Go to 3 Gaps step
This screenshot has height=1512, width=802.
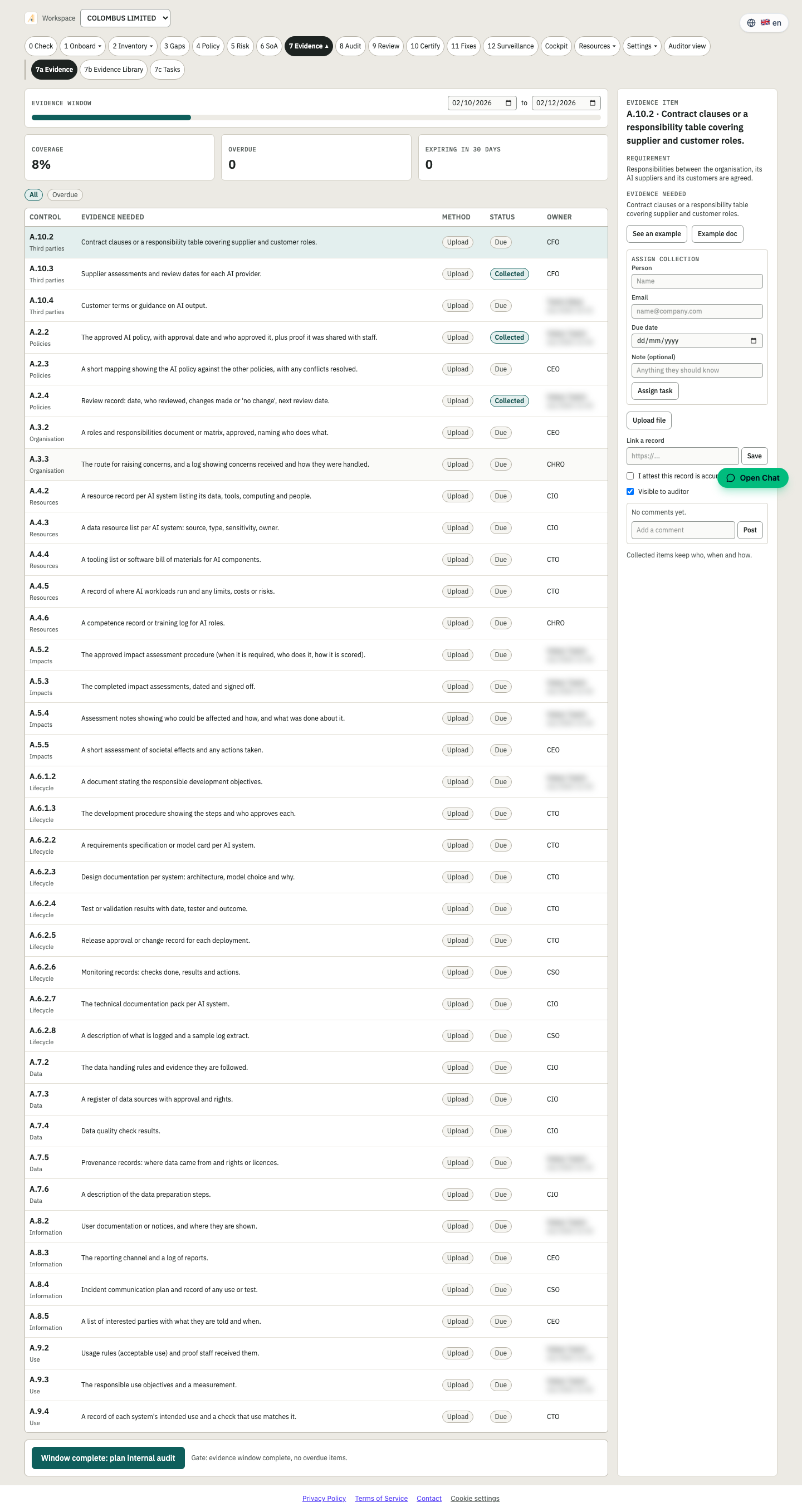point(174,46)
